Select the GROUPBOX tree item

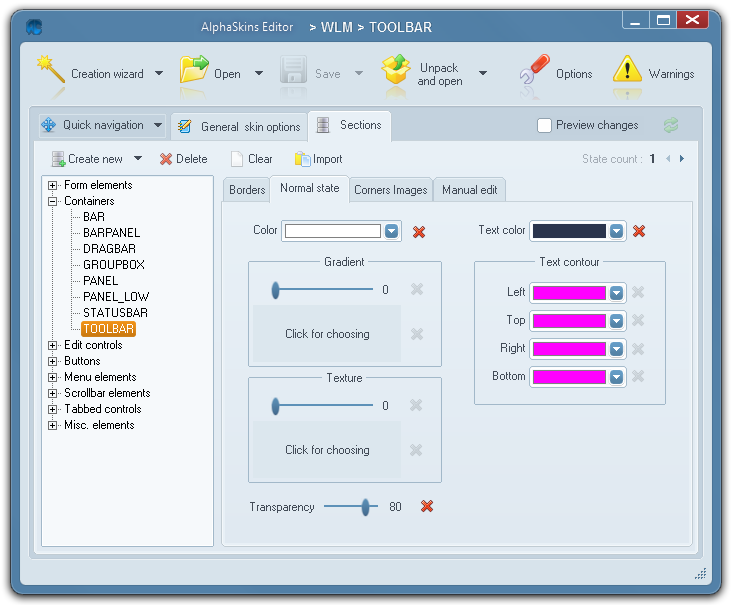pos(114,265)
